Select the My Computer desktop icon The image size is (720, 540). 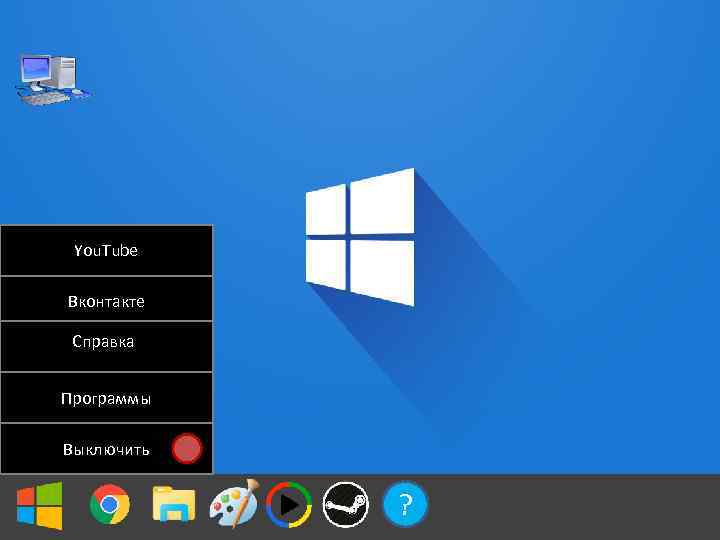coord(53,79)
